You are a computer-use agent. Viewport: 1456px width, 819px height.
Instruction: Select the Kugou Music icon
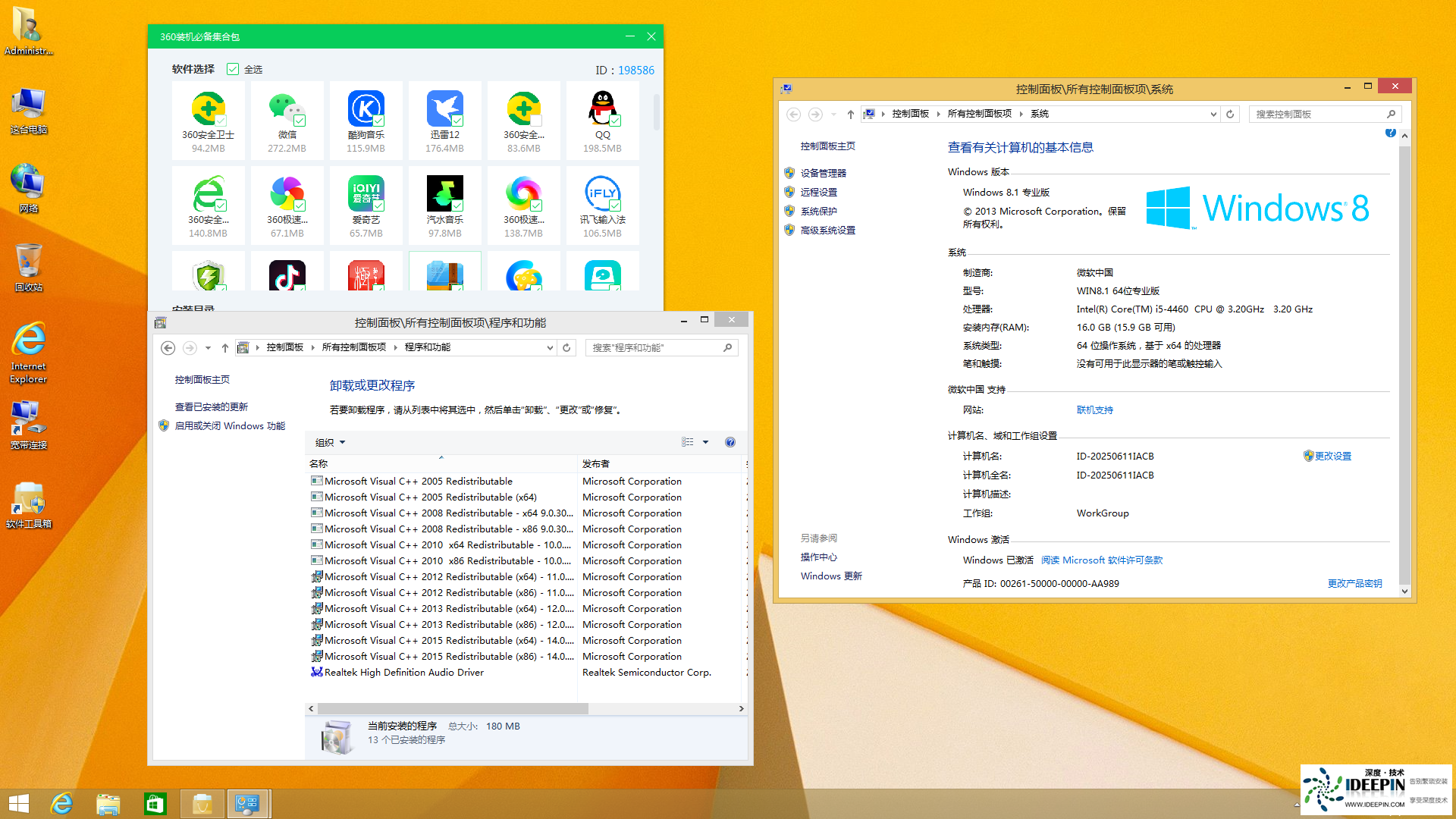coord(366,108)
